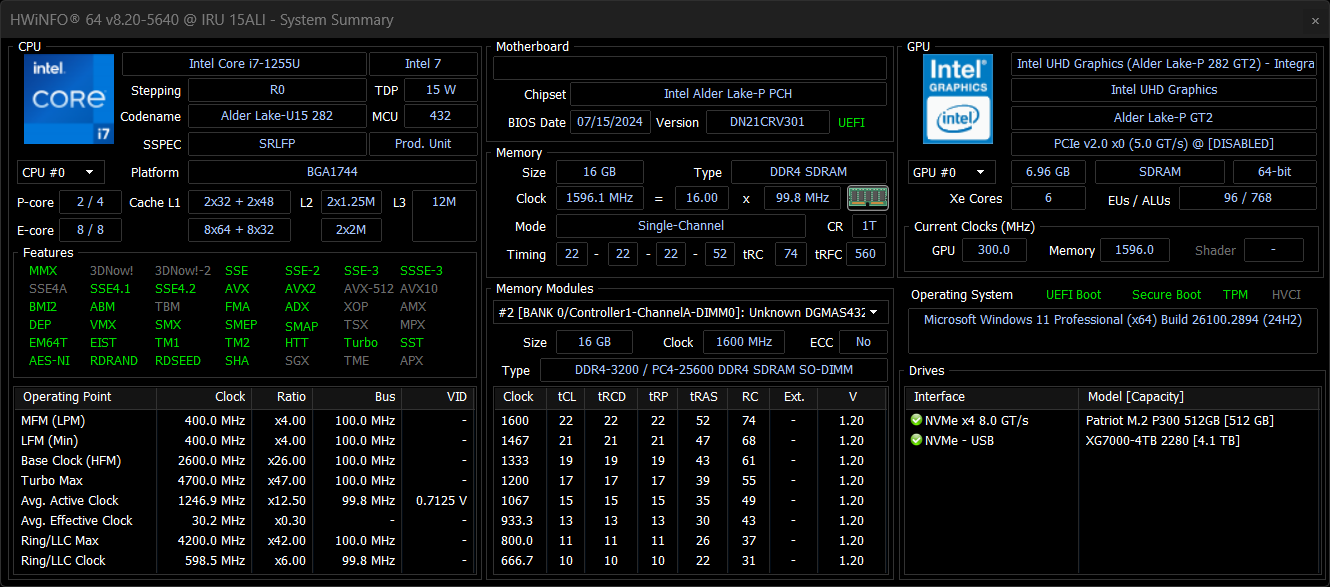Click the DDR4-3200 / PC4-25600 module type field
This screenshot has height=587, width=1330.
[713, 370]
